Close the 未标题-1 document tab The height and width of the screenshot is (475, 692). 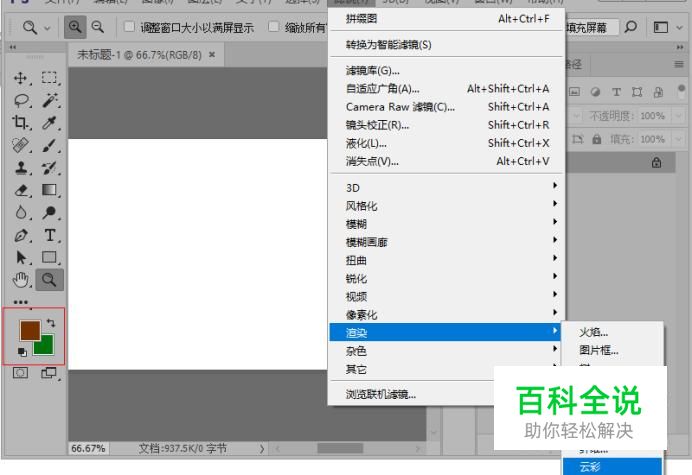212,55
